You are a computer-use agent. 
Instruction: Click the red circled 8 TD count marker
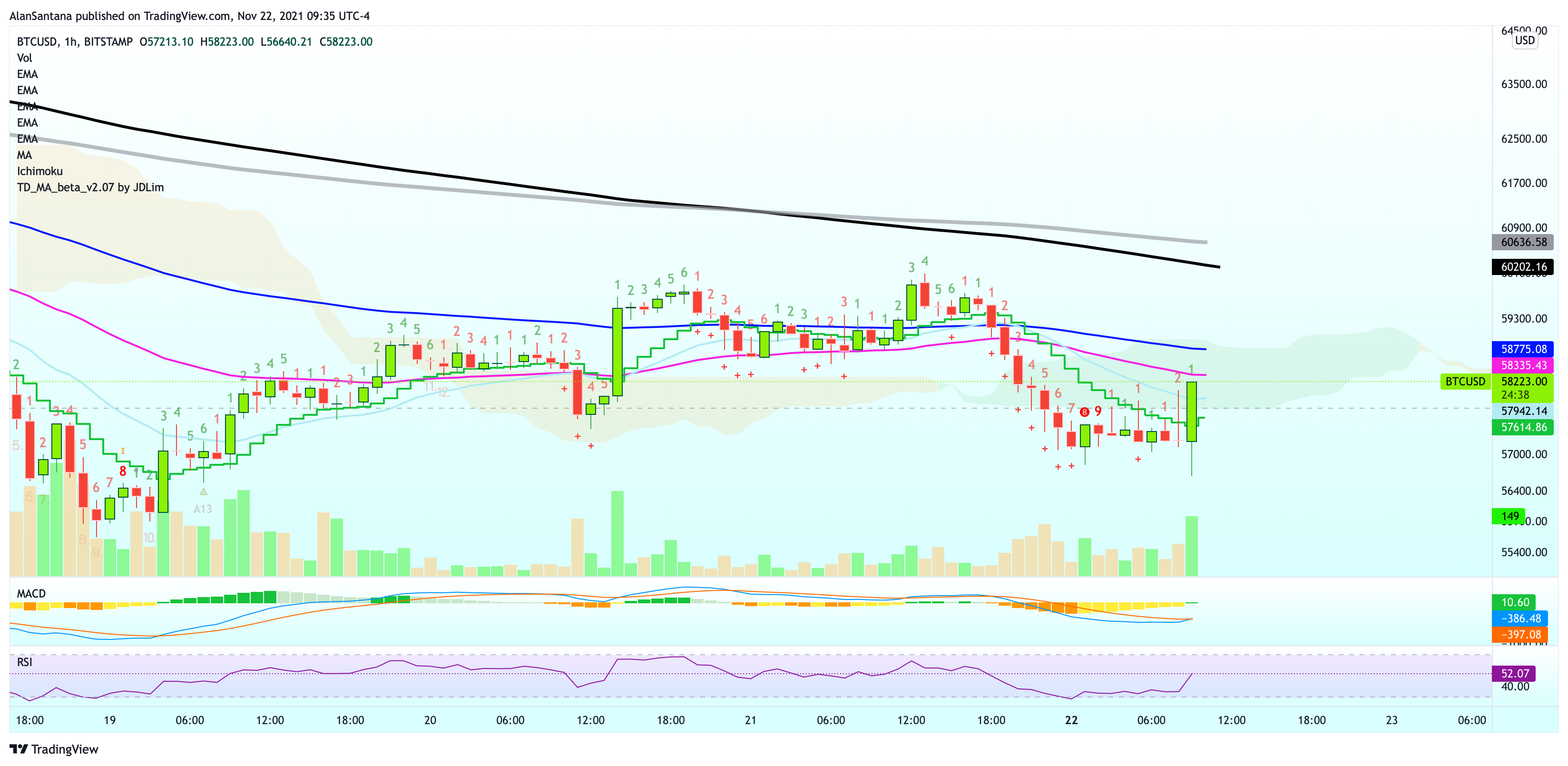pos(1084,412)
